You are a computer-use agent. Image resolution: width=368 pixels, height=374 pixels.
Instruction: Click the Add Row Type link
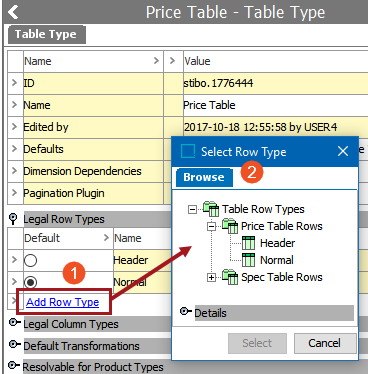[63, 302]
